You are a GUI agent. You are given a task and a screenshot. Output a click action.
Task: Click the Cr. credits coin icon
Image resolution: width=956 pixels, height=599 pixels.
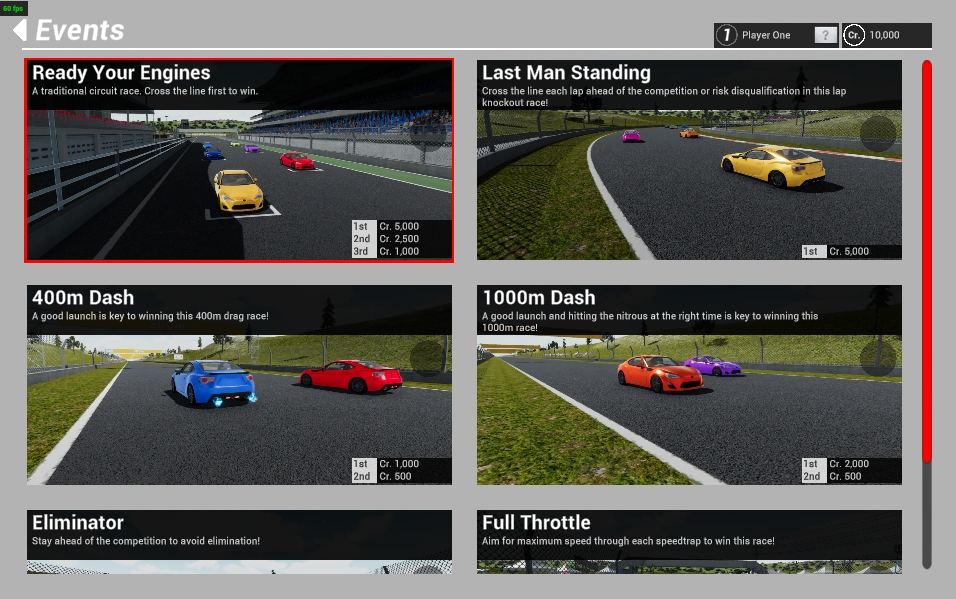point(853,35)
